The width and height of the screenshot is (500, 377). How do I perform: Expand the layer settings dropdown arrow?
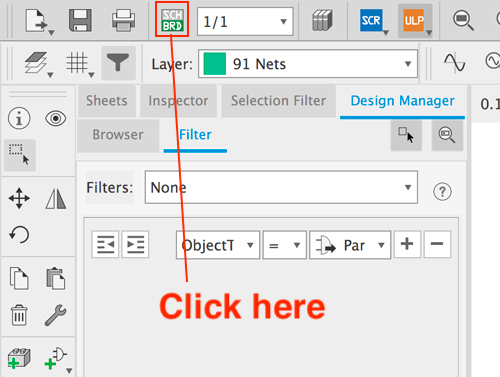pos(50,75)
